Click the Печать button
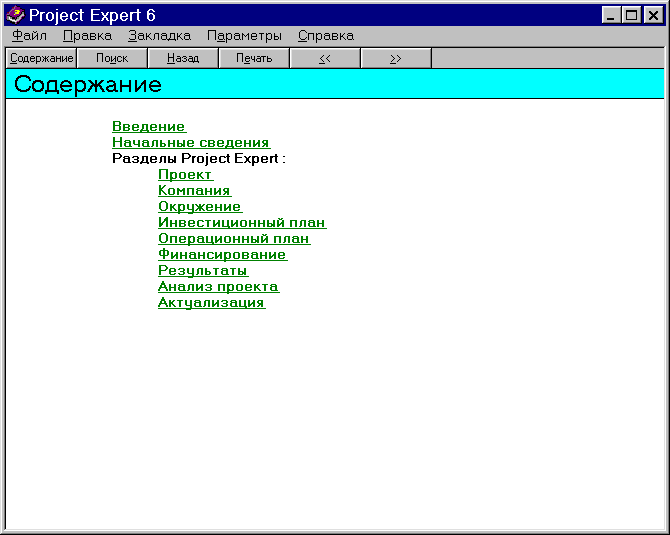The height and width of the screenshot is (535, 670). click(x=254, y=58)
